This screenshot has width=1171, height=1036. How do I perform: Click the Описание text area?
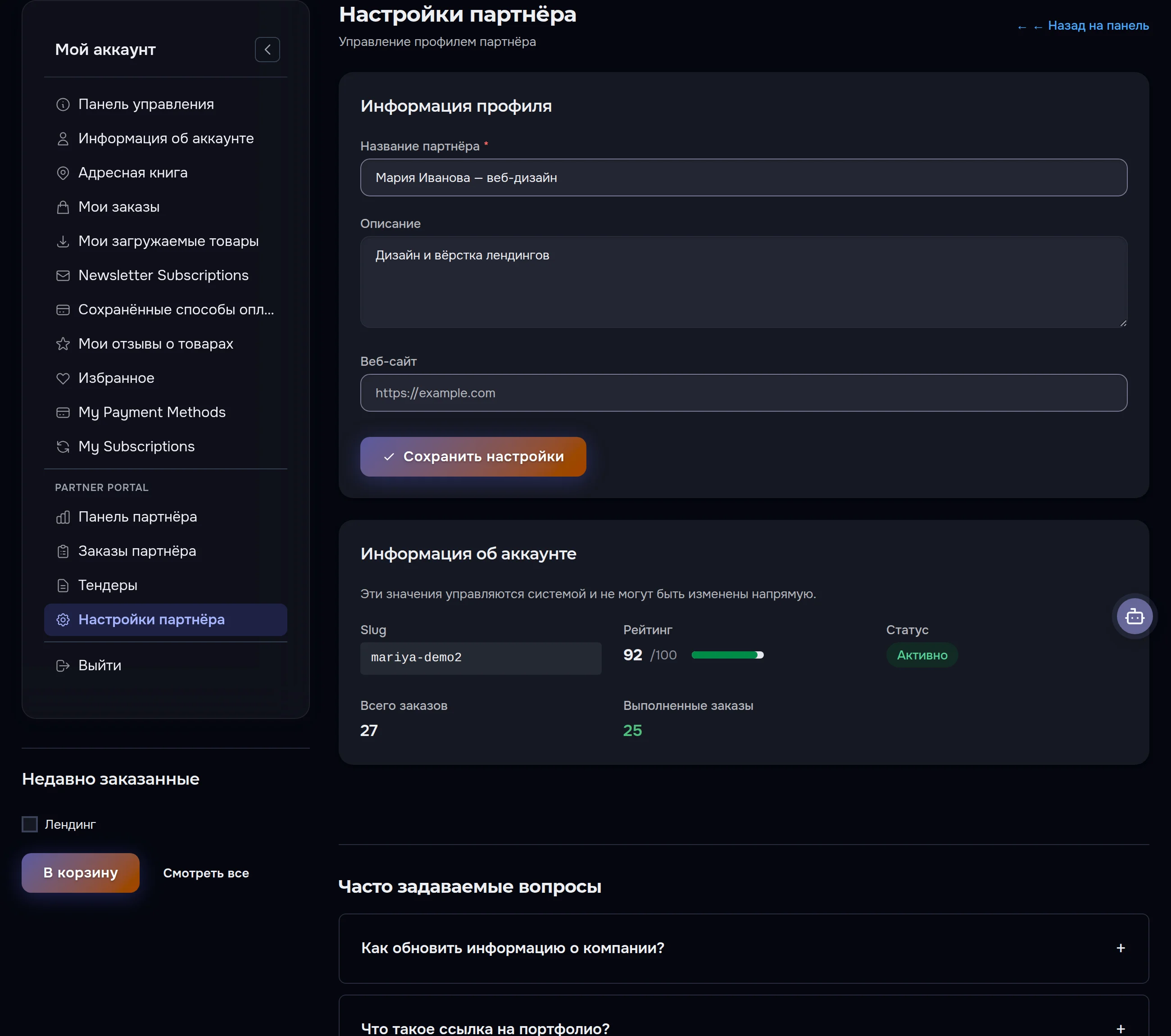(x=743, y=282)
